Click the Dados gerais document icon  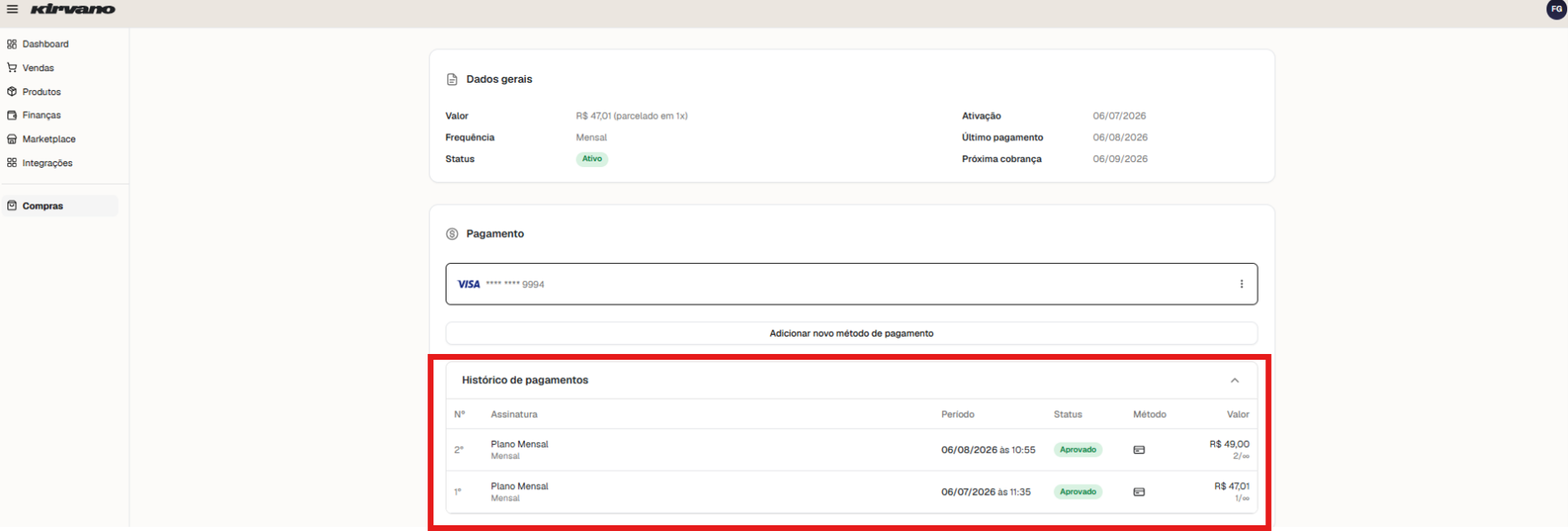452,79
